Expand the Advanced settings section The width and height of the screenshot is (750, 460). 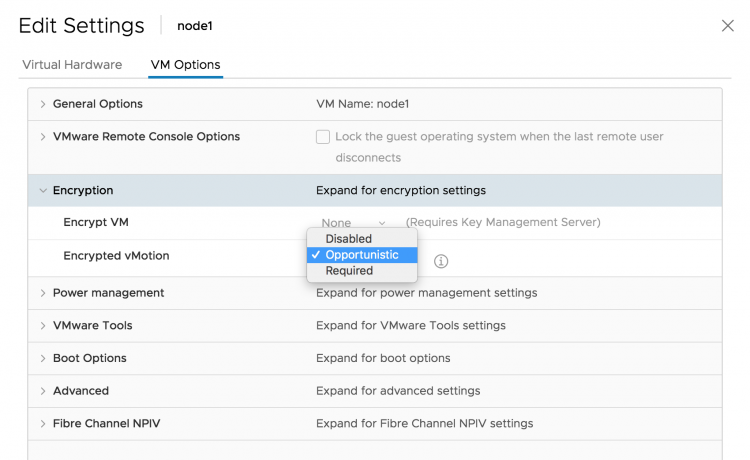click(x=43, y=391)
